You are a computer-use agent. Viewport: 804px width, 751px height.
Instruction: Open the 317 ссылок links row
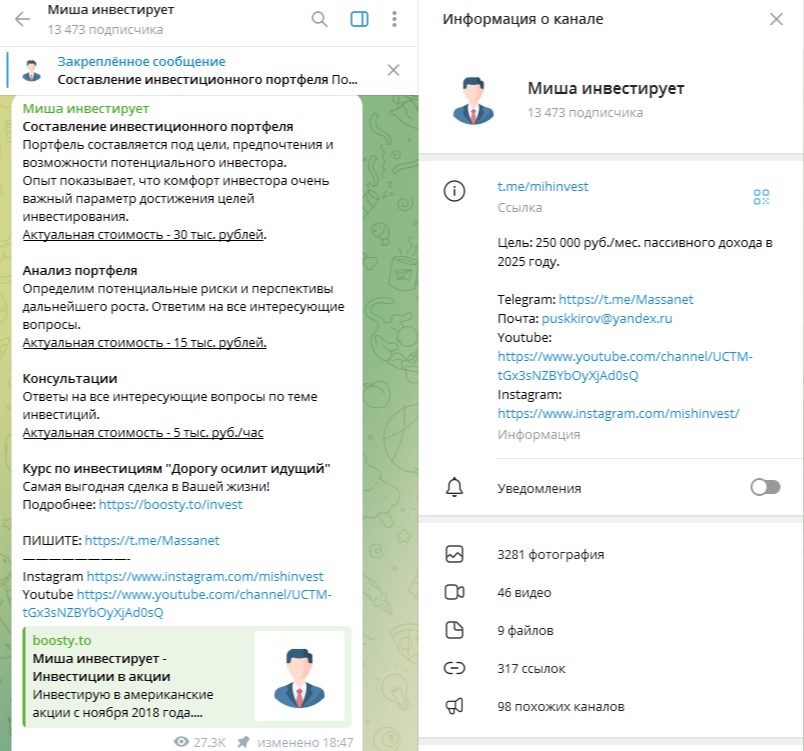pyautogui.click(x=611, y=668)
